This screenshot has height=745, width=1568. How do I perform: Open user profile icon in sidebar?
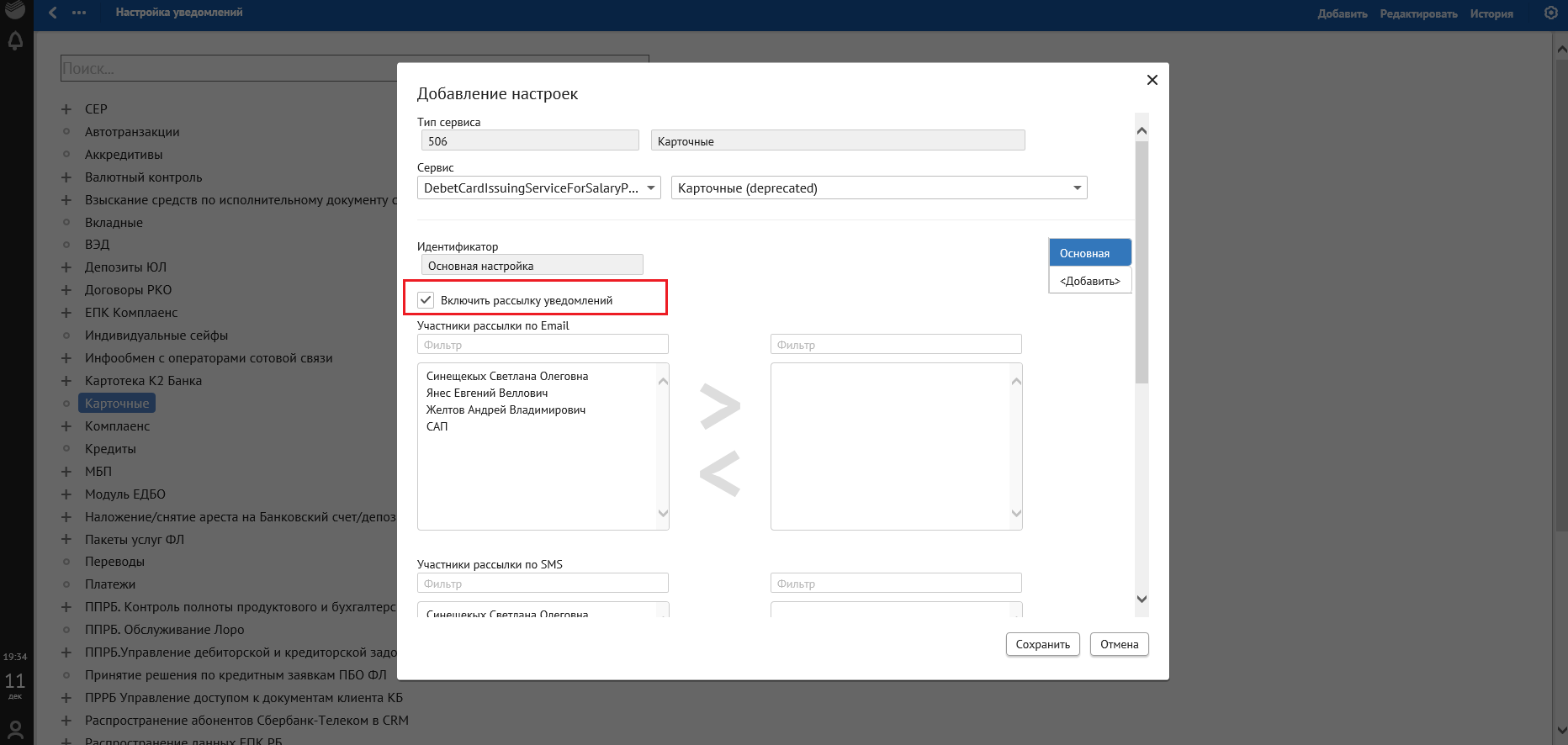[15, 729]
